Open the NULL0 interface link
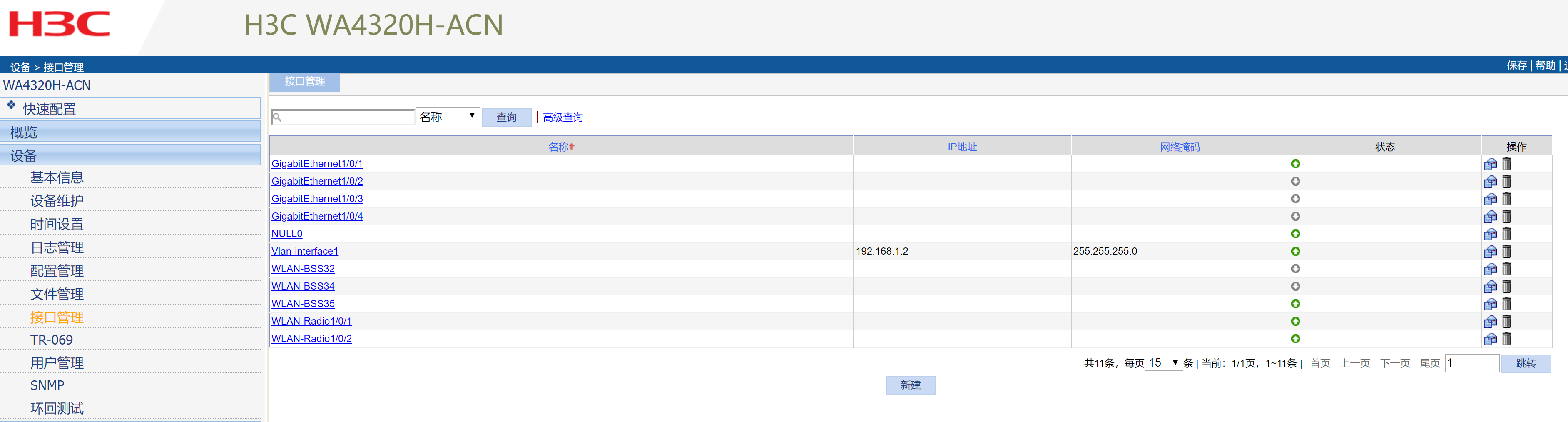 (x=287, y=234)
